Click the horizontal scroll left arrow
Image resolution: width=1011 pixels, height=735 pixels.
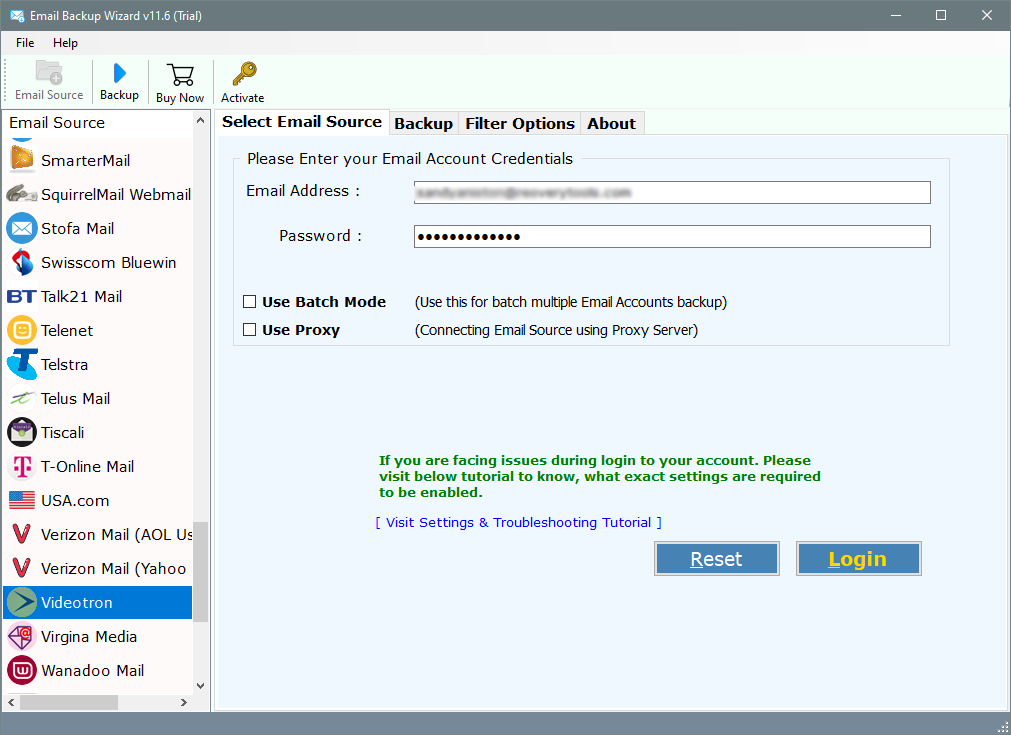(x=11, y=702)
